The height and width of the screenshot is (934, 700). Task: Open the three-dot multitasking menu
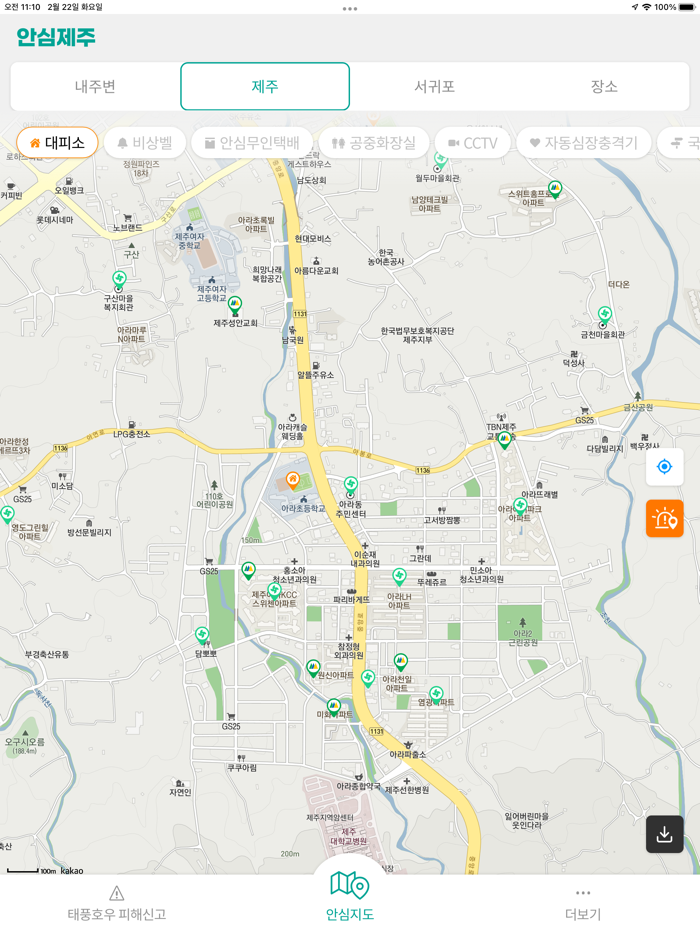pyautogui.click(x=350, y=9)
